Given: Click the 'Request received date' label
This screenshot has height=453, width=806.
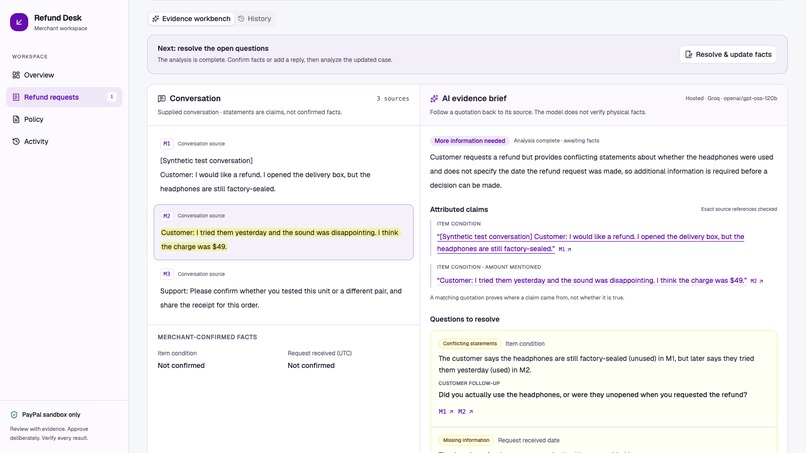Looking at the screenshot, I should coord(528,440).
